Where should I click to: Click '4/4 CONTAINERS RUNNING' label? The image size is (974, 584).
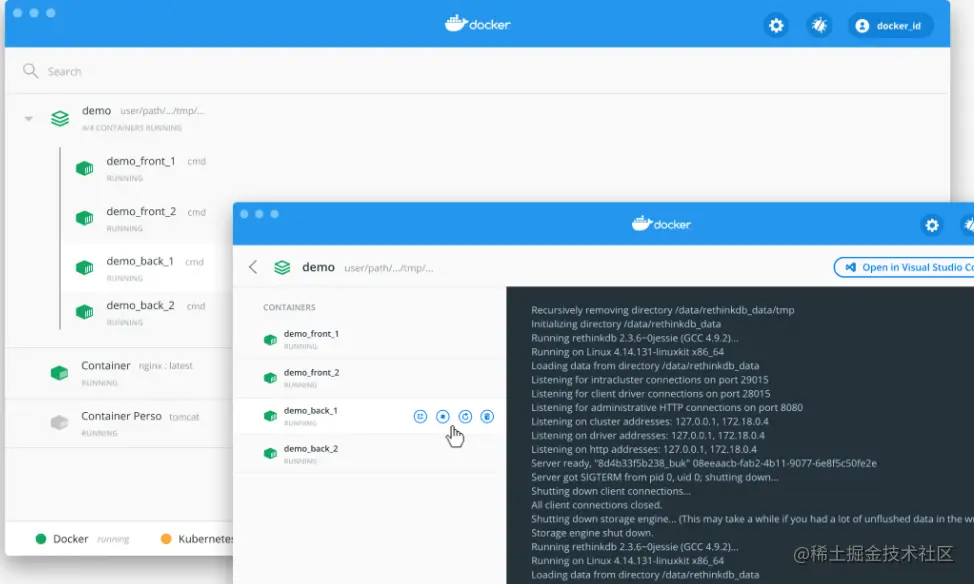tap(132, 128)
